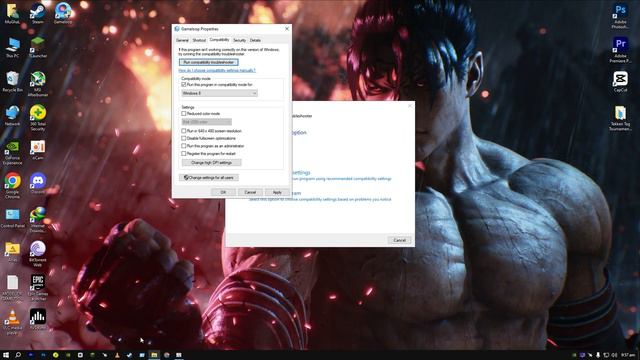
Task: Switch to the Details tab
Action: 255,40
